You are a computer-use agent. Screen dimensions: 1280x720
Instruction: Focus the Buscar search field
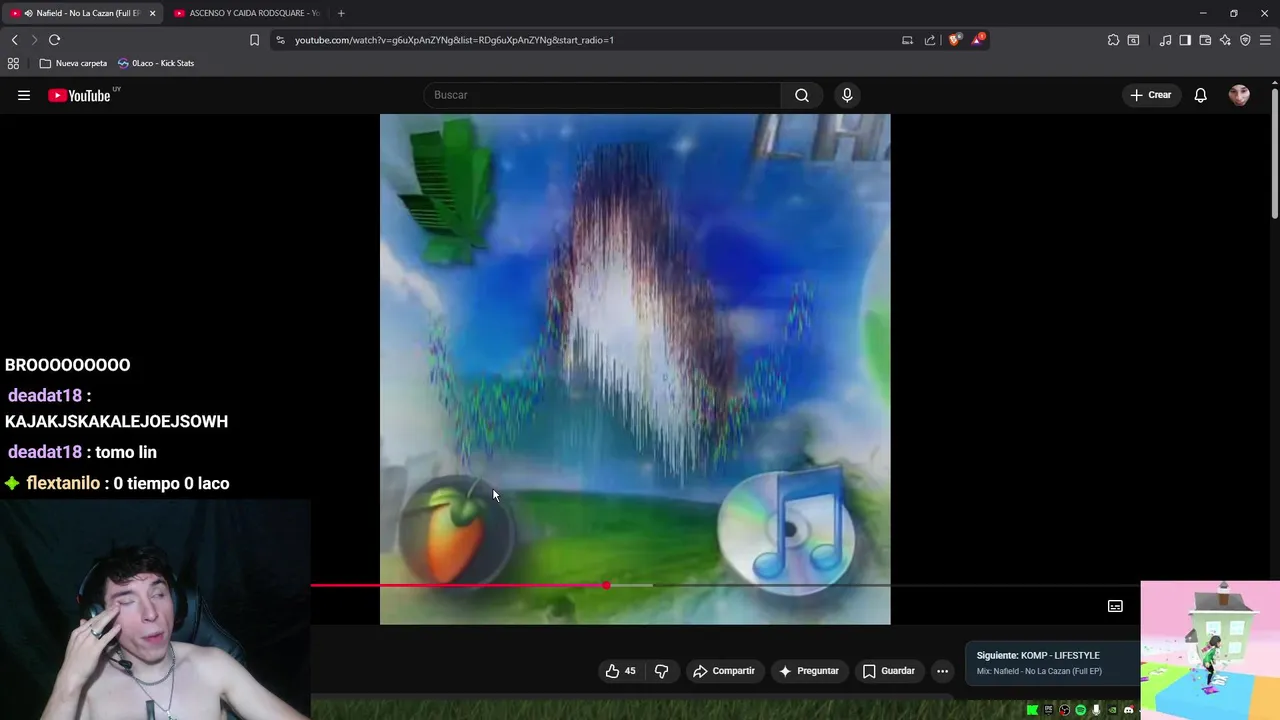(603, 95)
